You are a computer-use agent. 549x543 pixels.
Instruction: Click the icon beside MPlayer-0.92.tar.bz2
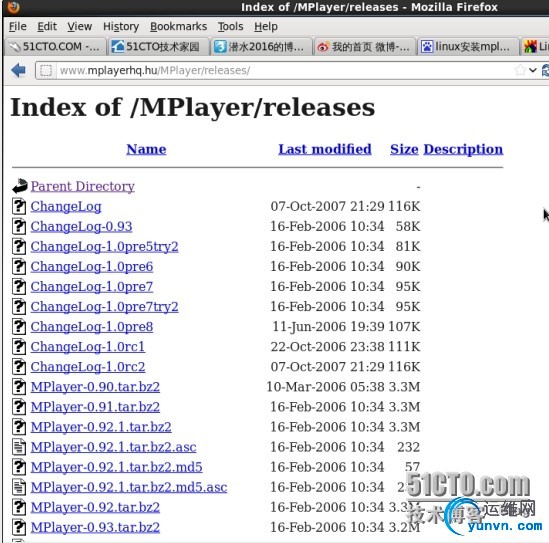point(19,507)
